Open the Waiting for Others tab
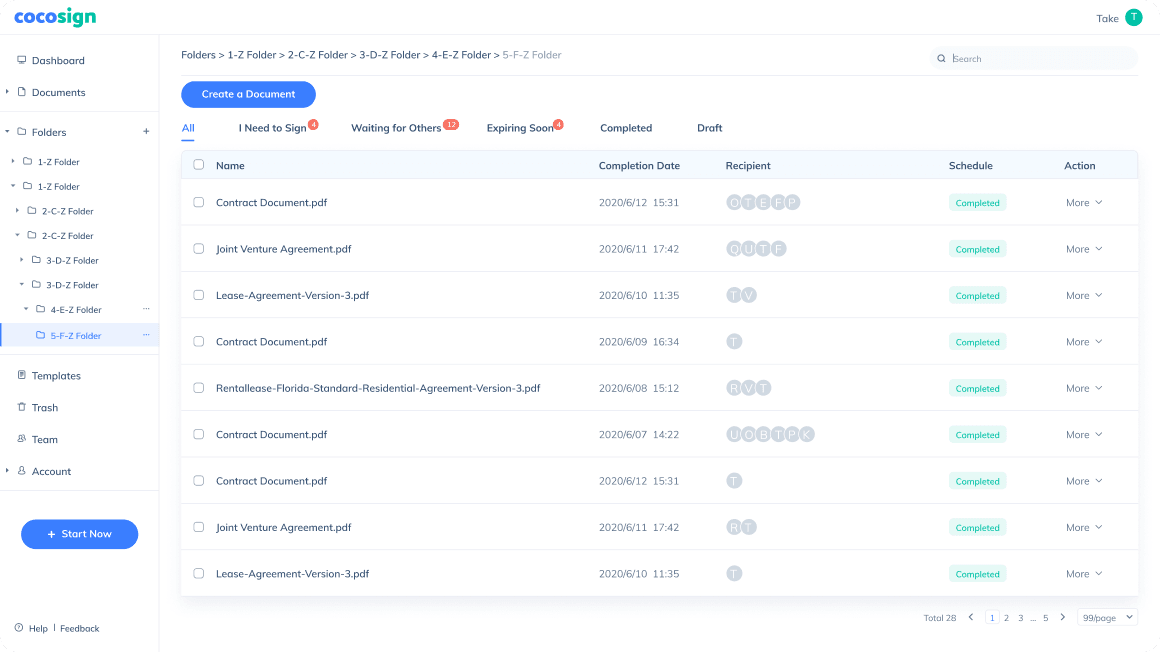 pyautogui.click(x=396, y=128)
